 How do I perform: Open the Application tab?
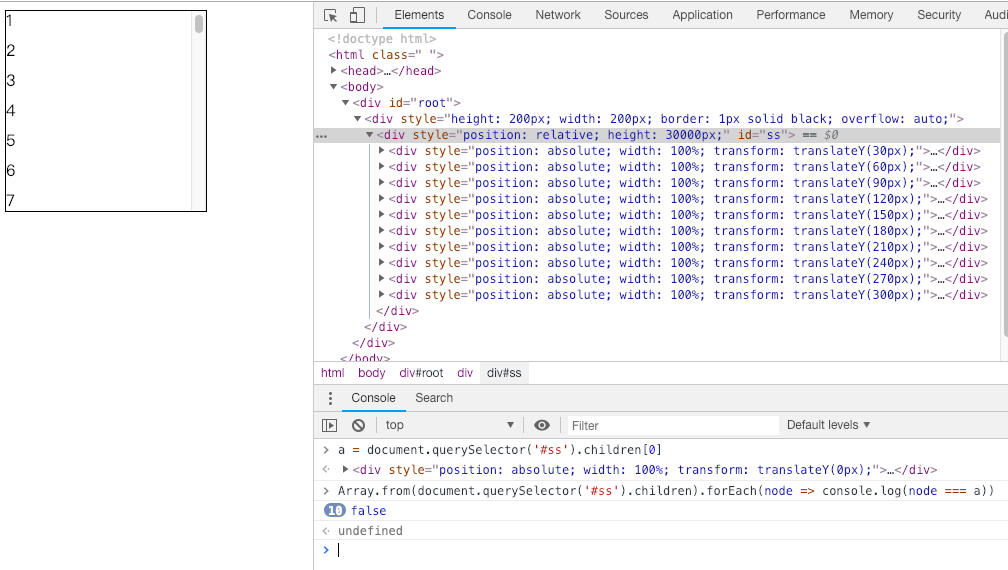pos(702,15)
